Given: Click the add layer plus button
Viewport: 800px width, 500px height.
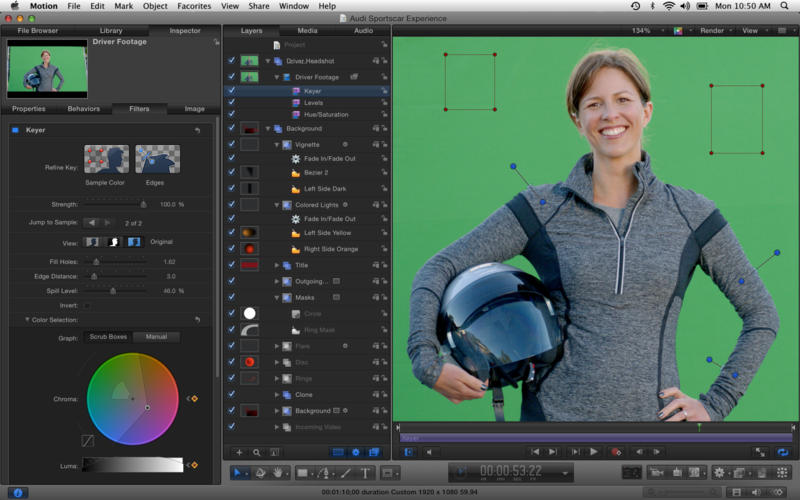Looking at the screenshot, I should tap(238, 452).
